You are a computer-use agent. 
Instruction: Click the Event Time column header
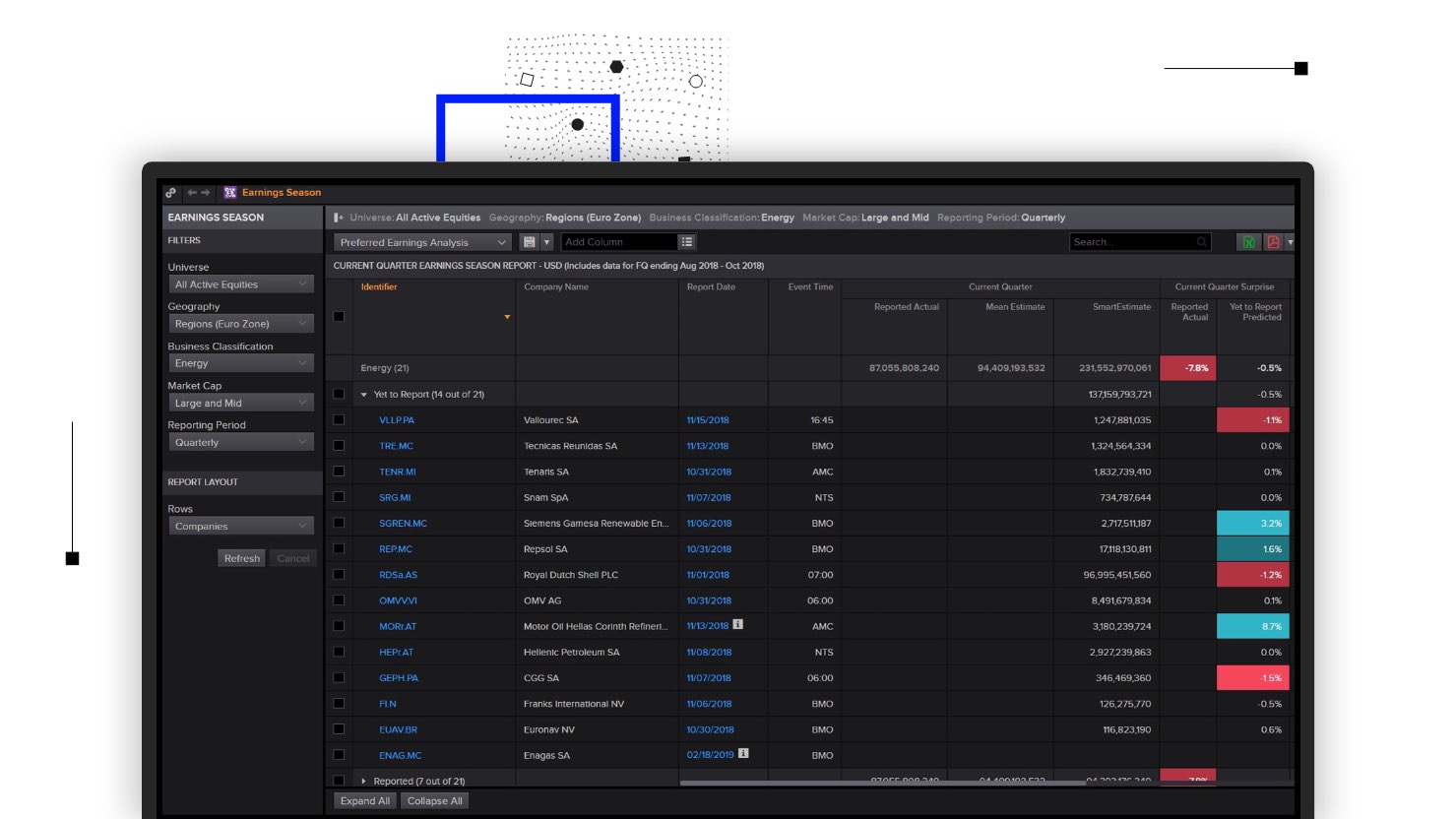click(x=810, y=287)
